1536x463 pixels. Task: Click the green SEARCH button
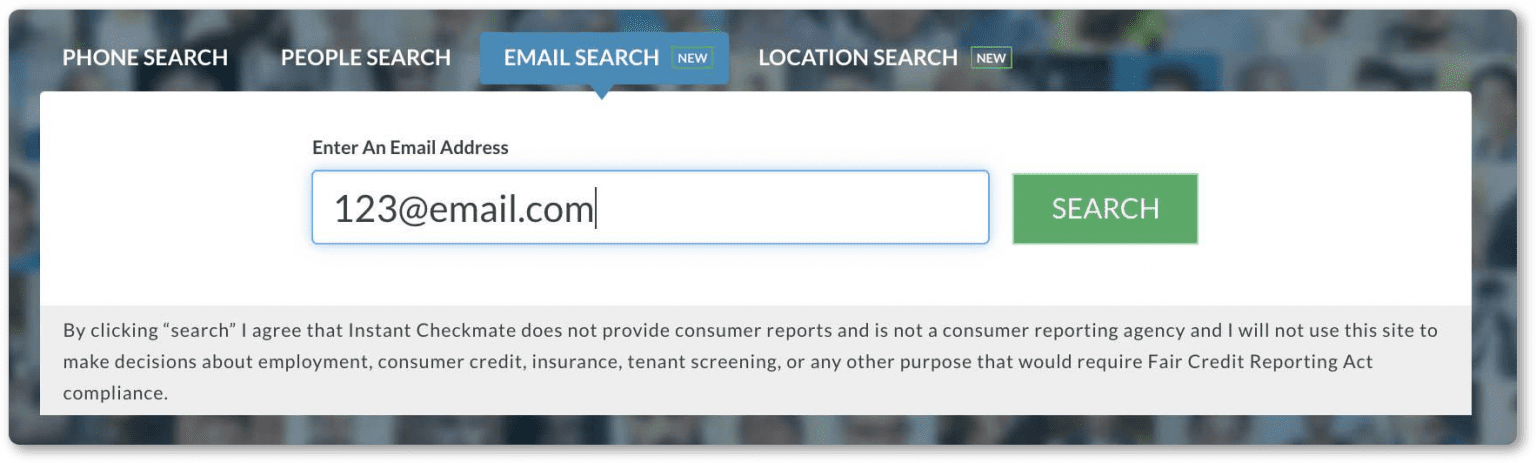tap(1105, 208)
